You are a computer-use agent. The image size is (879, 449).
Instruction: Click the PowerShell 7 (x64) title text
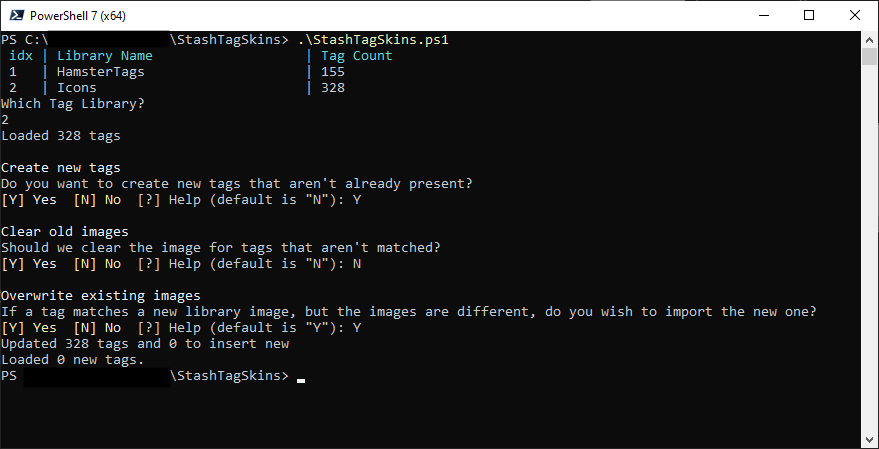(78, 16)
